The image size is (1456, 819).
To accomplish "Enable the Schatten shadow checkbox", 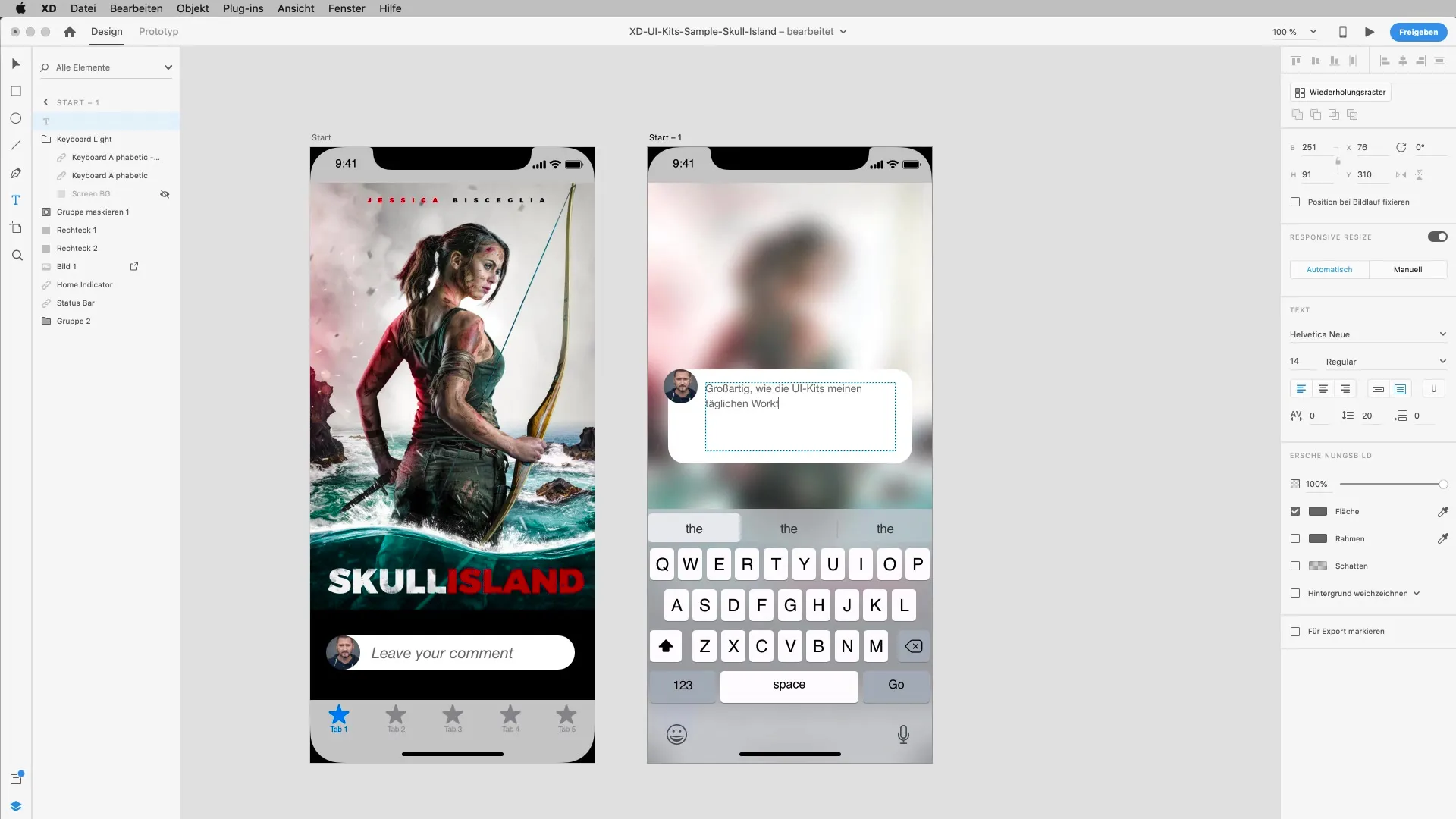I will point(1295,566).
